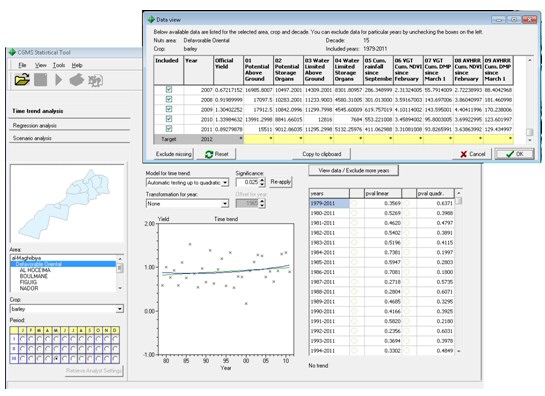Click the Exclude missing button

173,154
